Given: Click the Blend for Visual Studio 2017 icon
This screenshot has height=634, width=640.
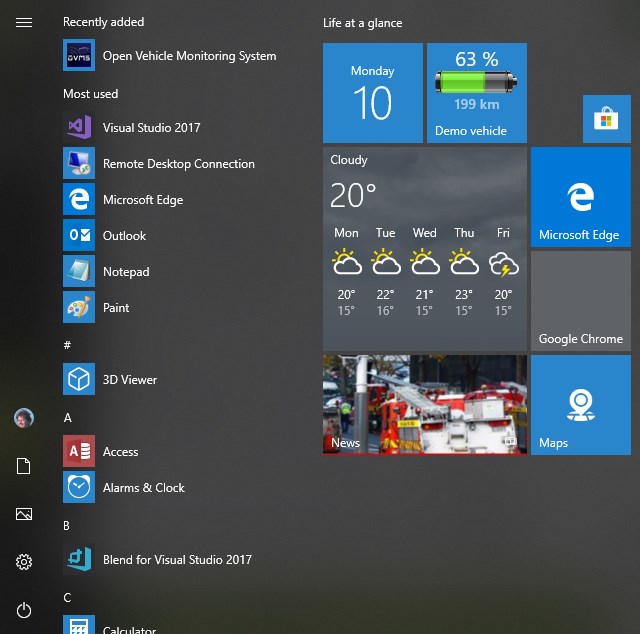Looking at the screenshot, I should 79,559.
